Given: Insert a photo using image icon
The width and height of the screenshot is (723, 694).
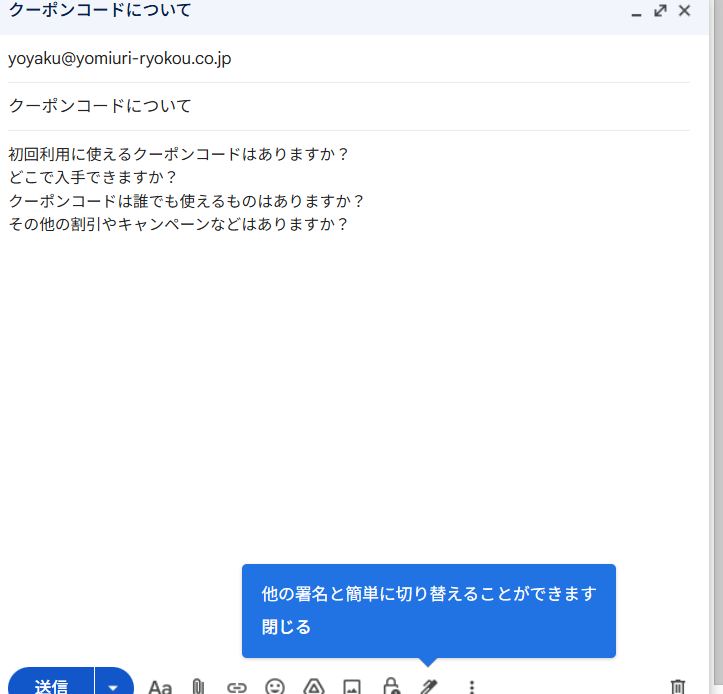Looking at the screenshot, I should click(352, 687).
